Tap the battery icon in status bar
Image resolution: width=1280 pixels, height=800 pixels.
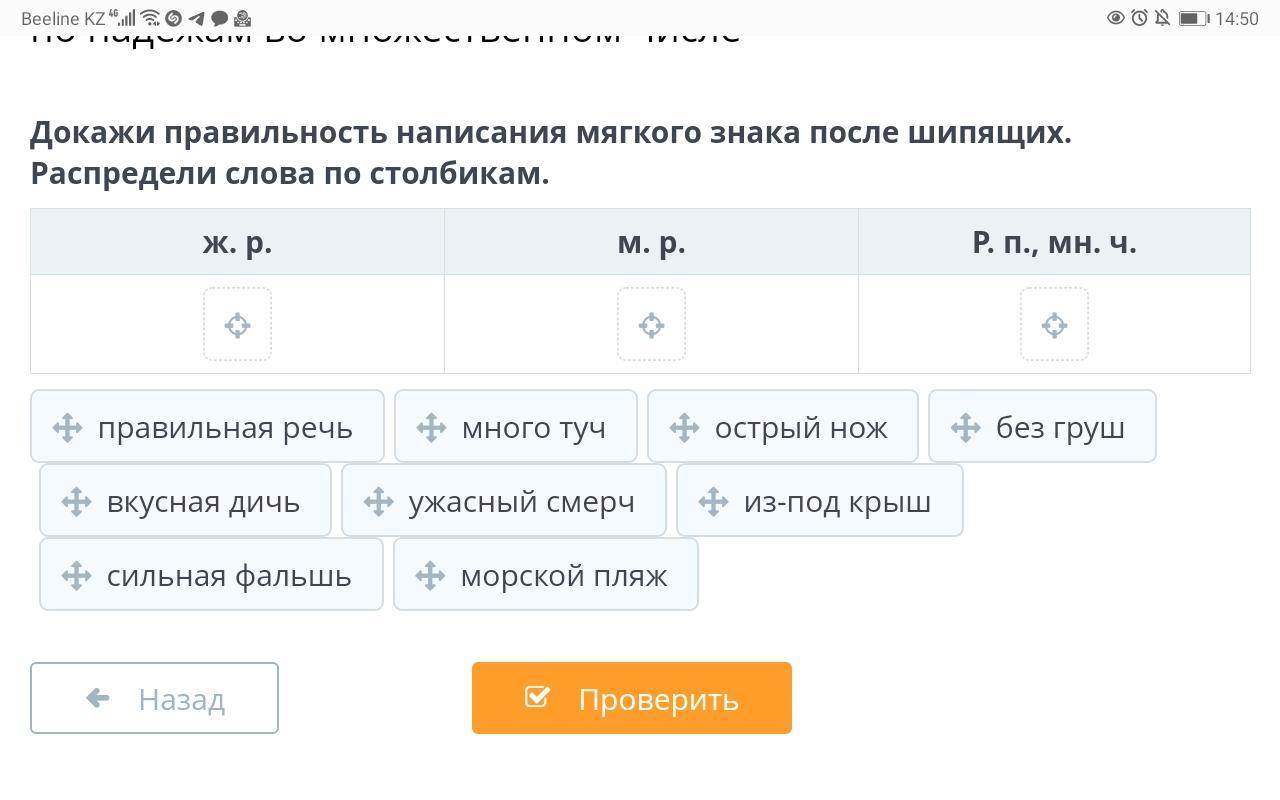[x=1193, y=18]
